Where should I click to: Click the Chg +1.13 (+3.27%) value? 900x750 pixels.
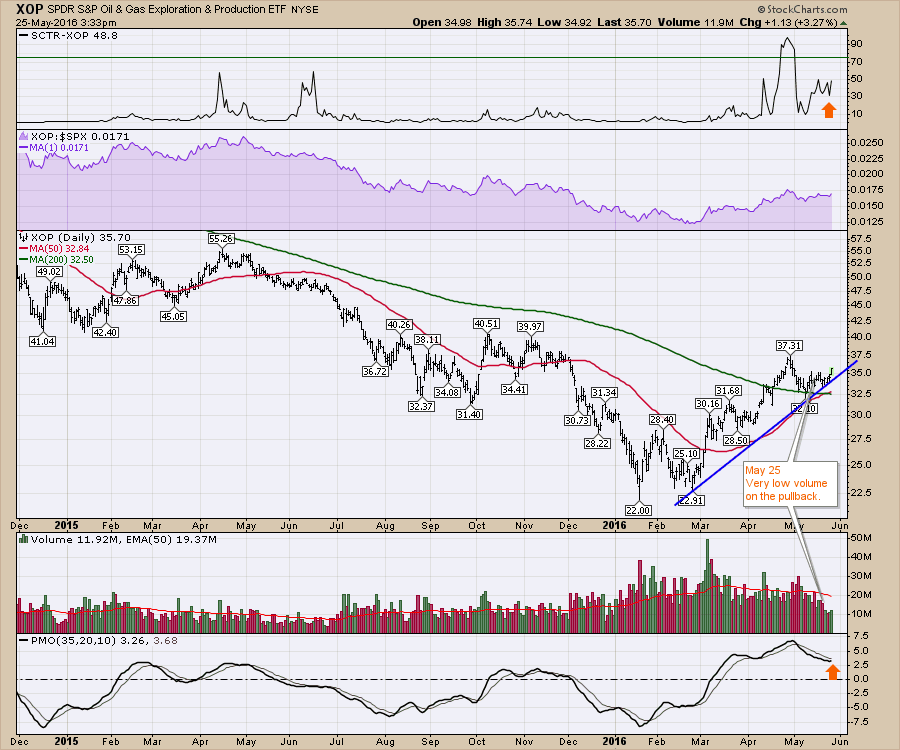(x=788, y=22)
